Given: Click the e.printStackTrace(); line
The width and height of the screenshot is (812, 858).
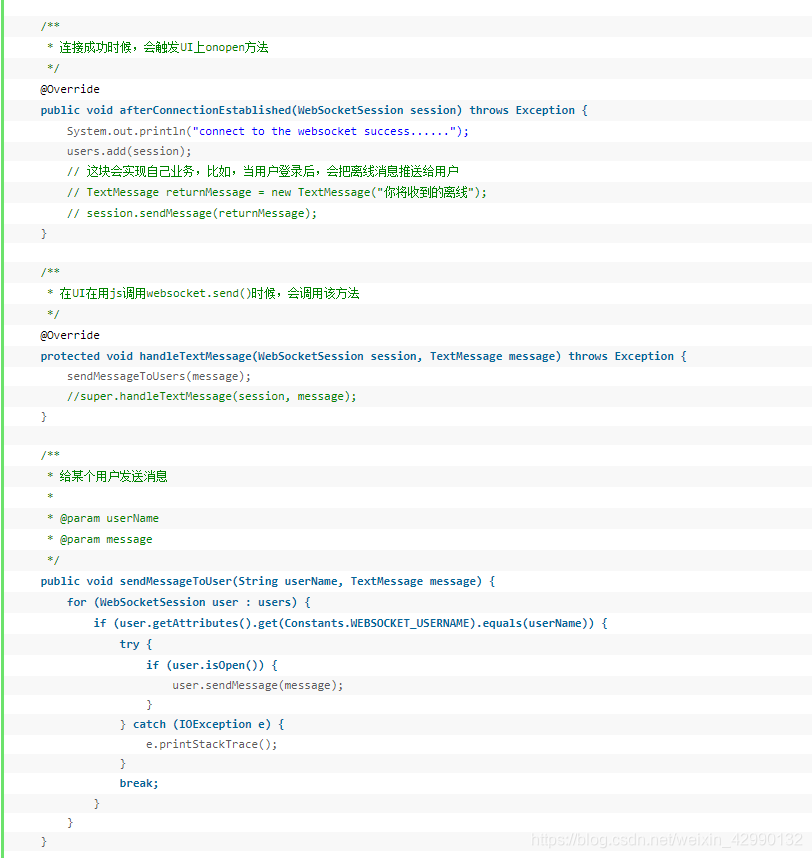Looking at the screenshot, I should tap(211, 744).
